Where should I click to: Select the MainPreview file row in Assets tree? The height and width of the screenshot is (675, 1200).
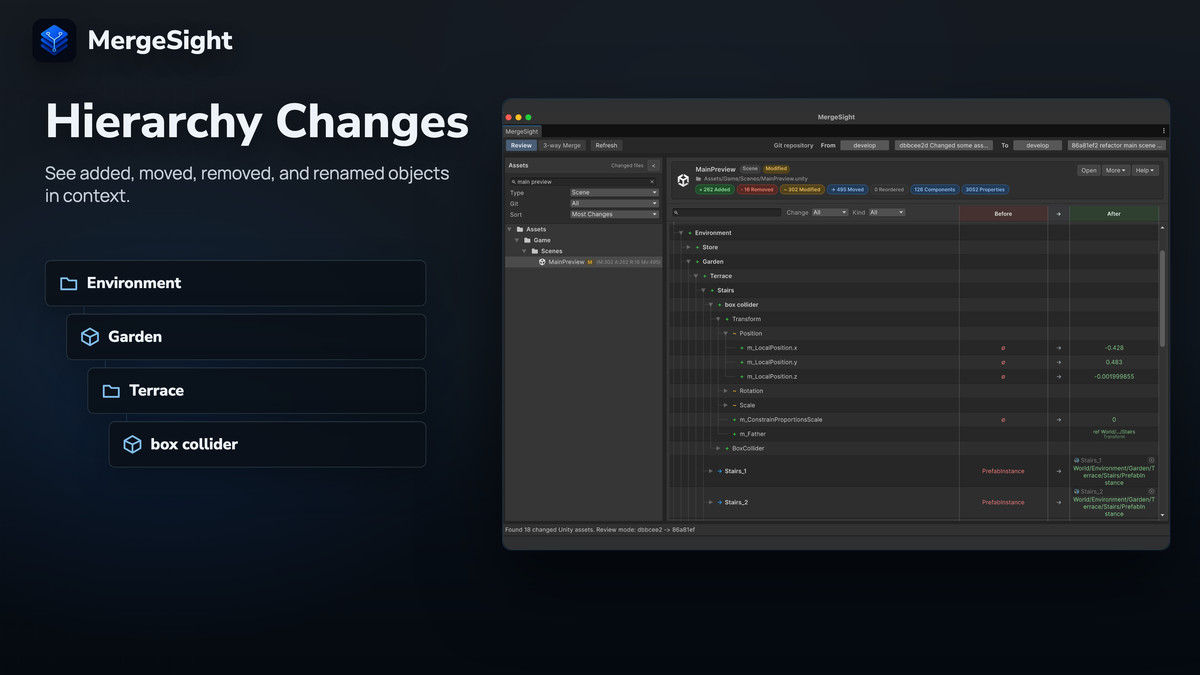coord(583,262)
